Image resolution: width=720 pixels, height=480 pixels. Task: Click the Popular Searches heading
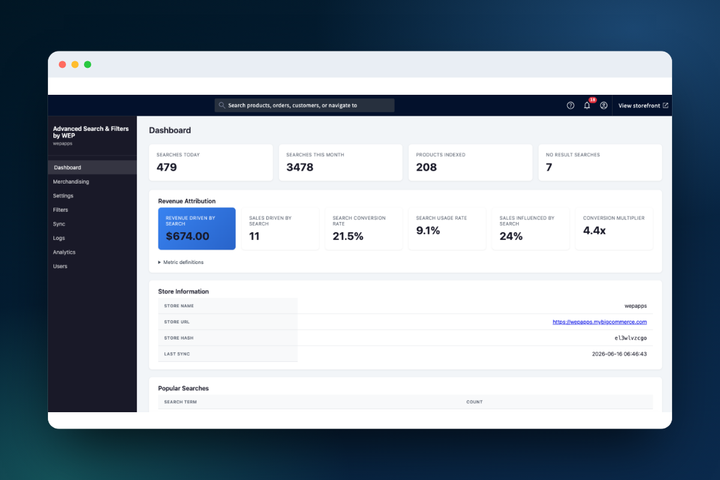coord(183,388)
